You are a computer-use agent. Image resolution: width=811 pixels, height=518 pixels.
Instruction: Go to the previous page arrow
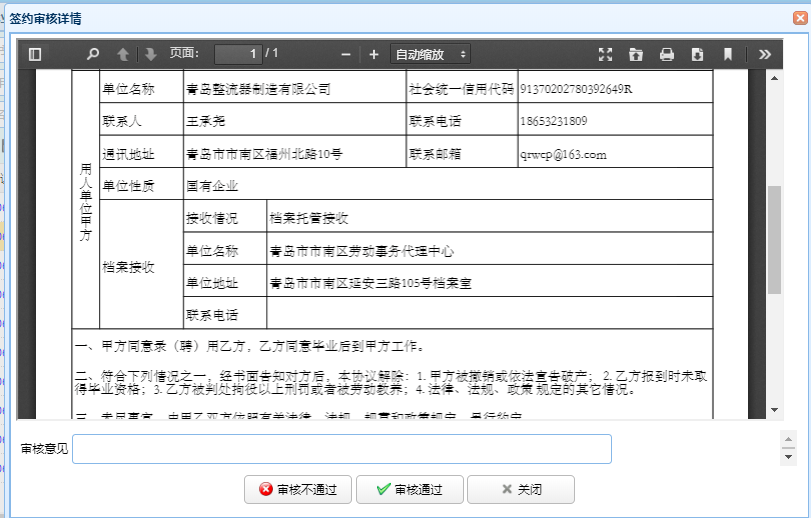pos(123,54)
